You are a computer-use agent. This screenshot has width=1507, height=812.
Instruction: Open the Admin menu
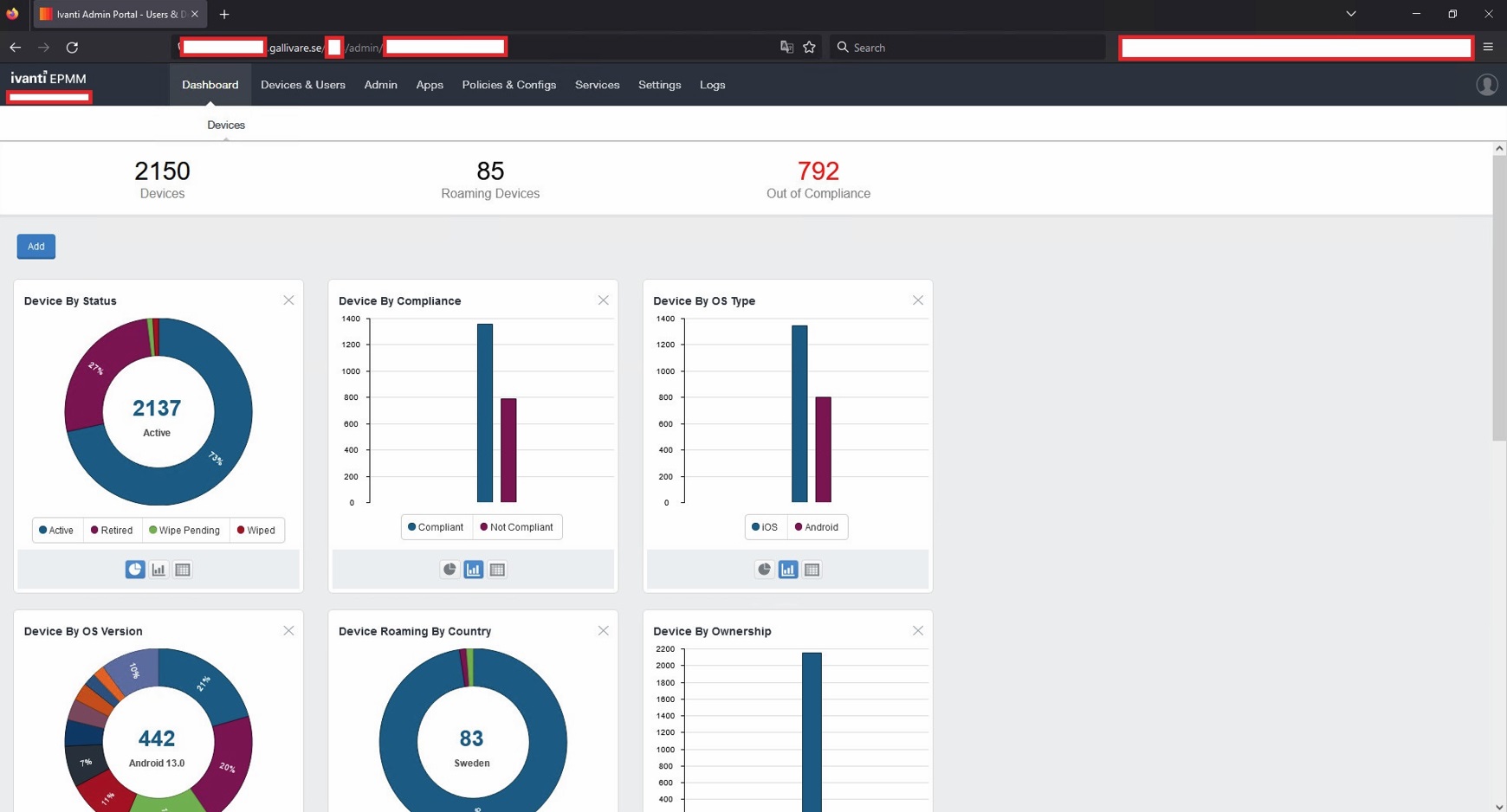(380, 85)
